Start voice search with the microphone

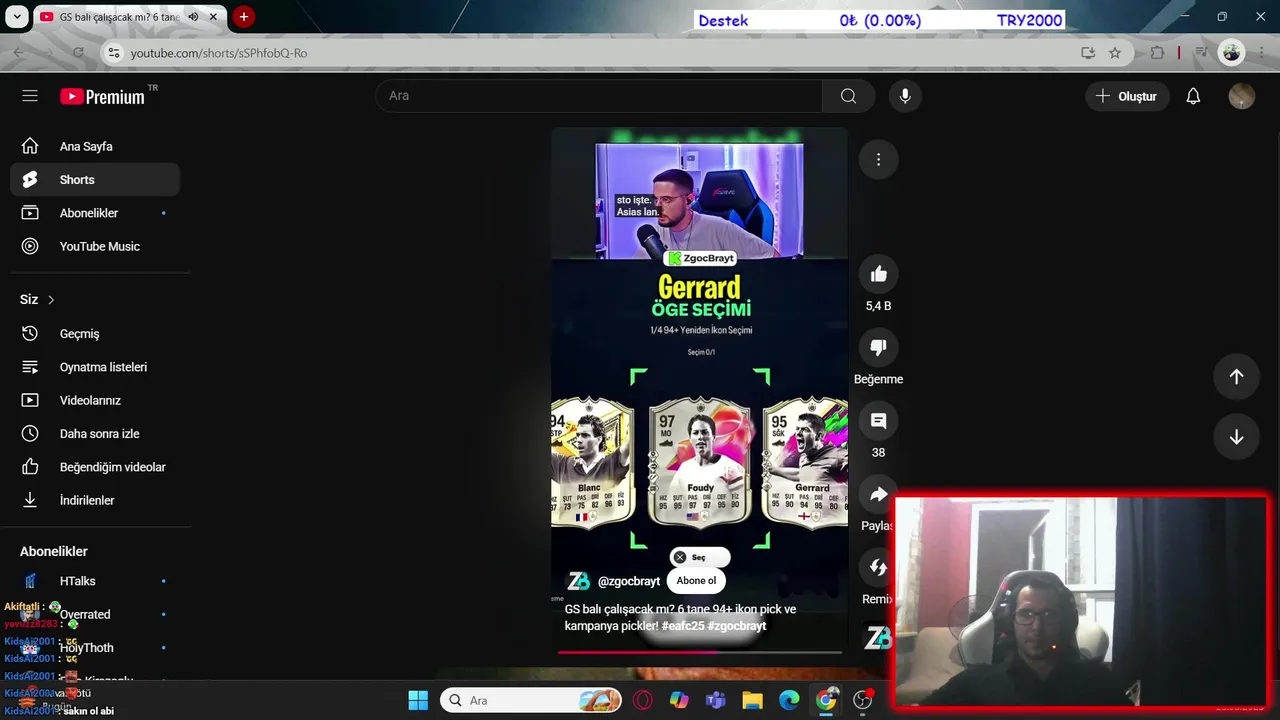[905, 96]
